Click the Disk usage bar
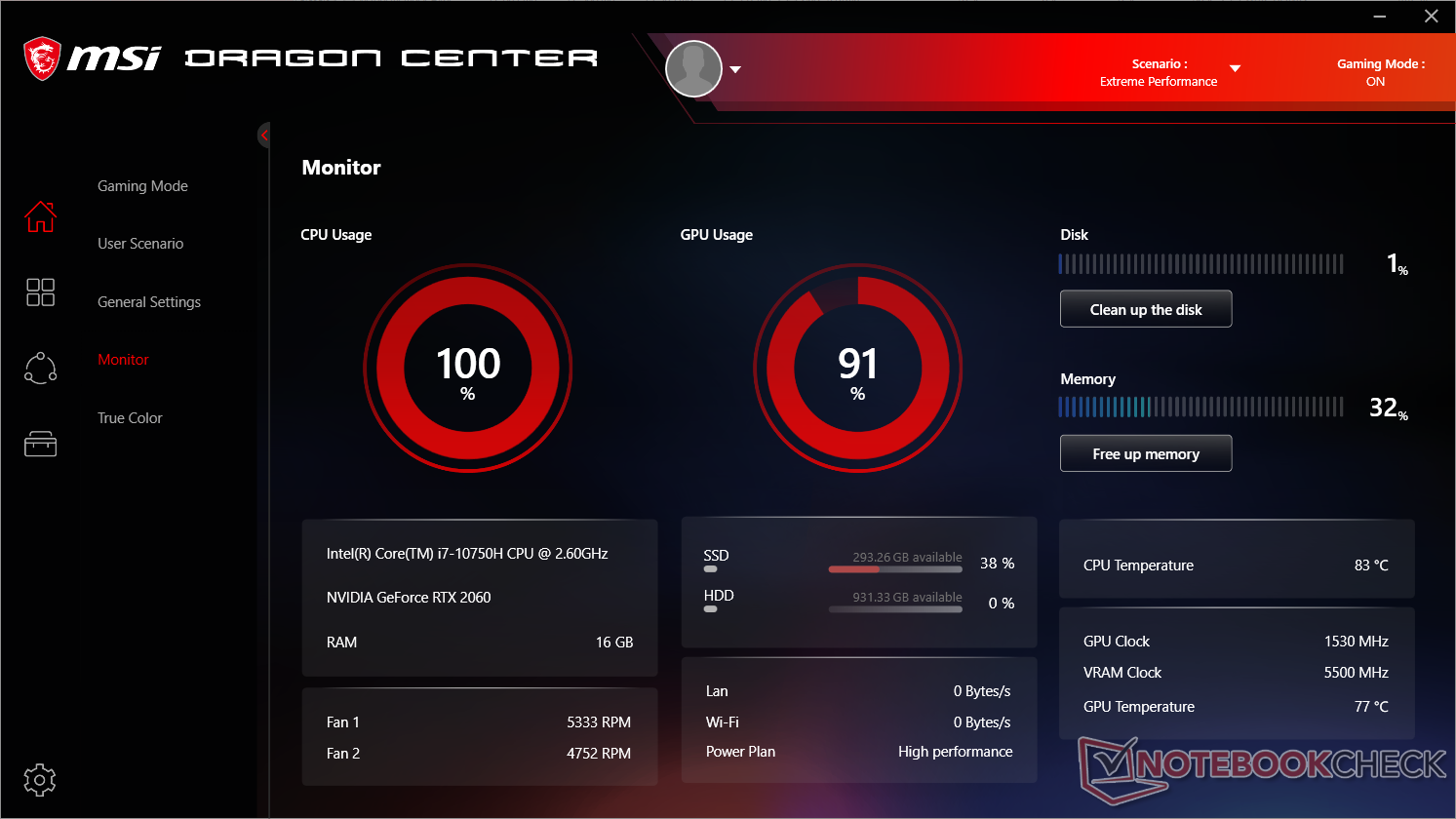This screenshot has width=1456, height=819. click(x=1201, y=264)
